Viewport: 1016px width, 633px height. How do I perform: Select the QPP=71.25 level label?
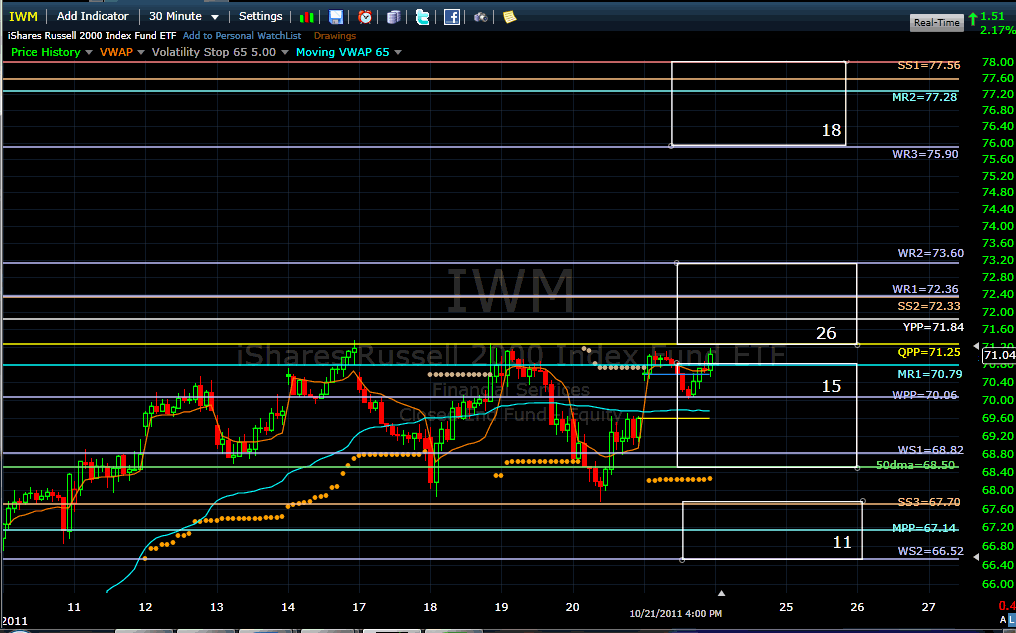[x=929, y=352]
